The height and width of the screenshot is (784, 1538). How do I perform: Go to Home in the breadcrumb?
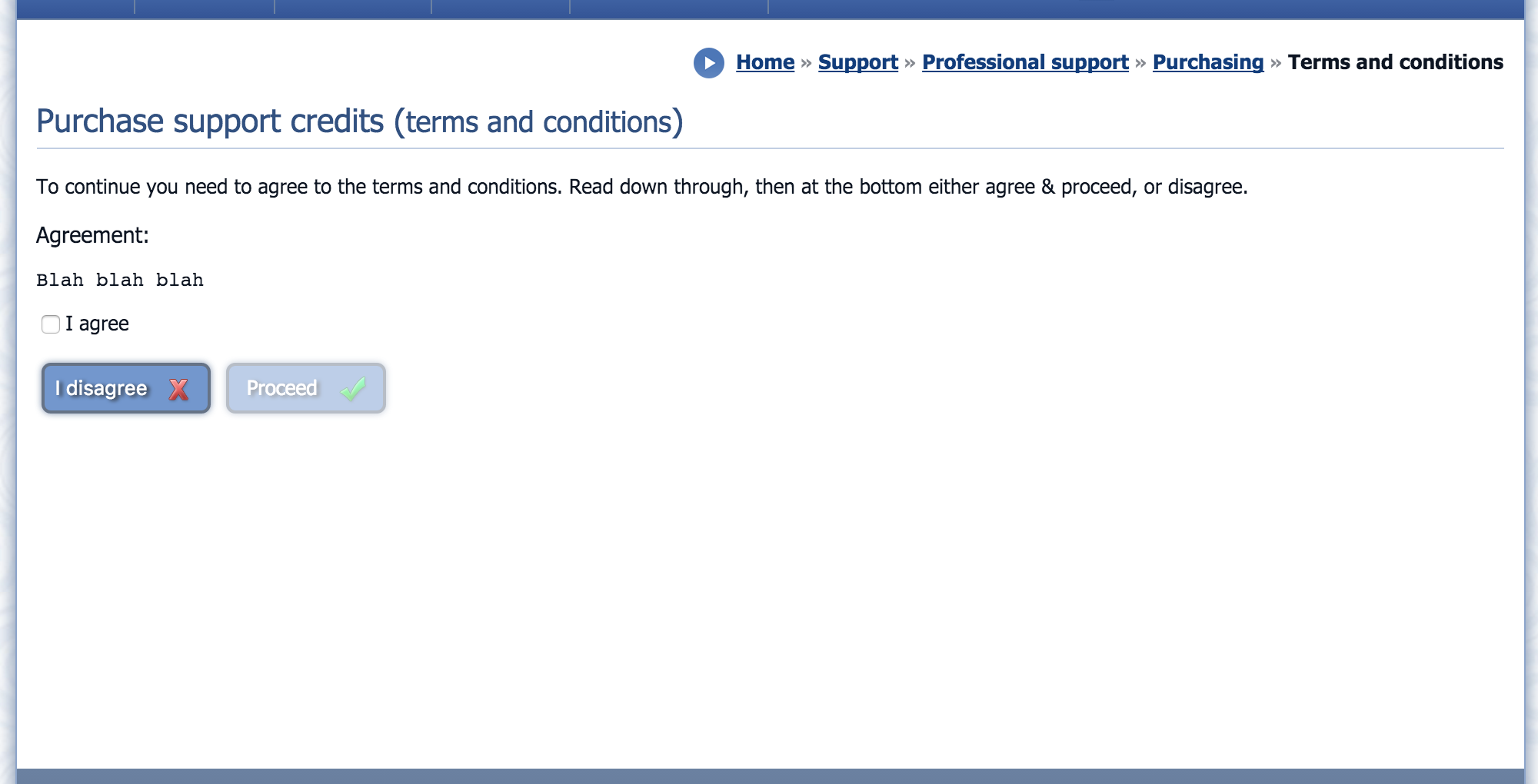[764, 62]
